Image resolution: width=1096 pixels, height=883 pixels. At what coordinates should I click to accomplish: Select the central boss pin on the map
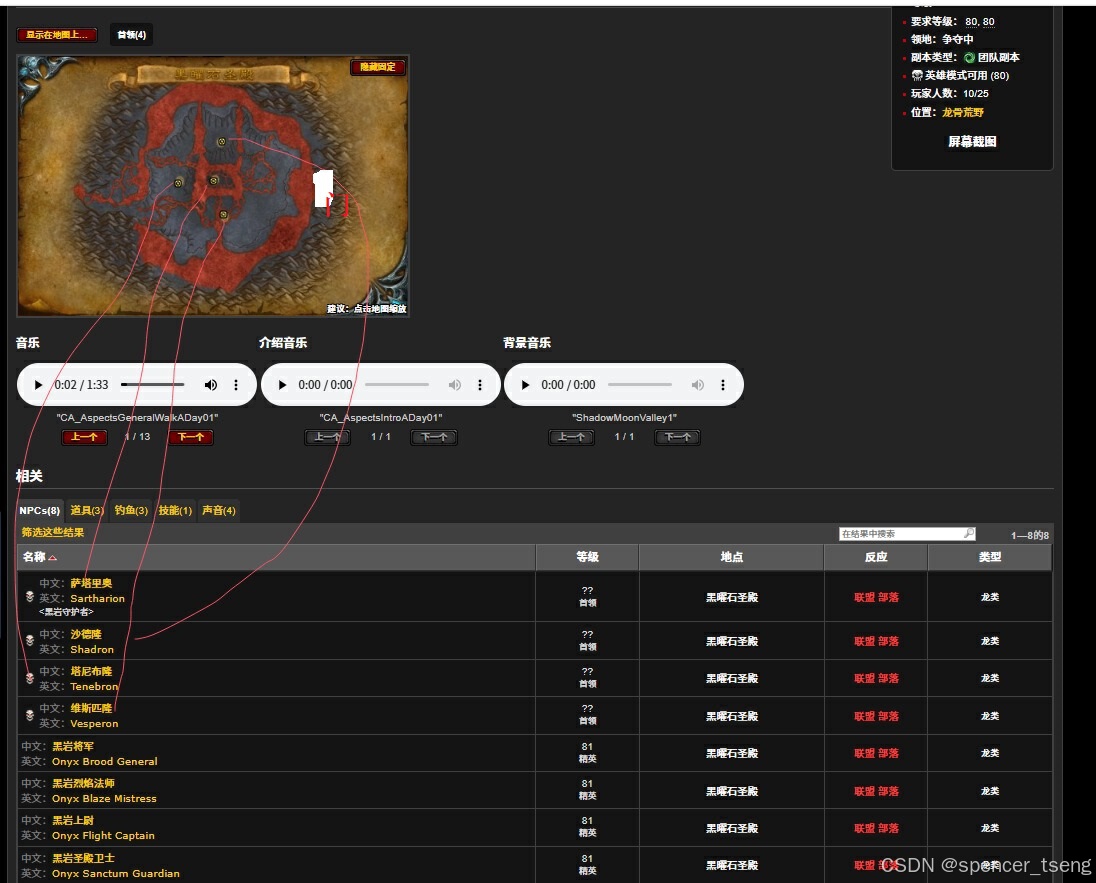coord(214,180)
